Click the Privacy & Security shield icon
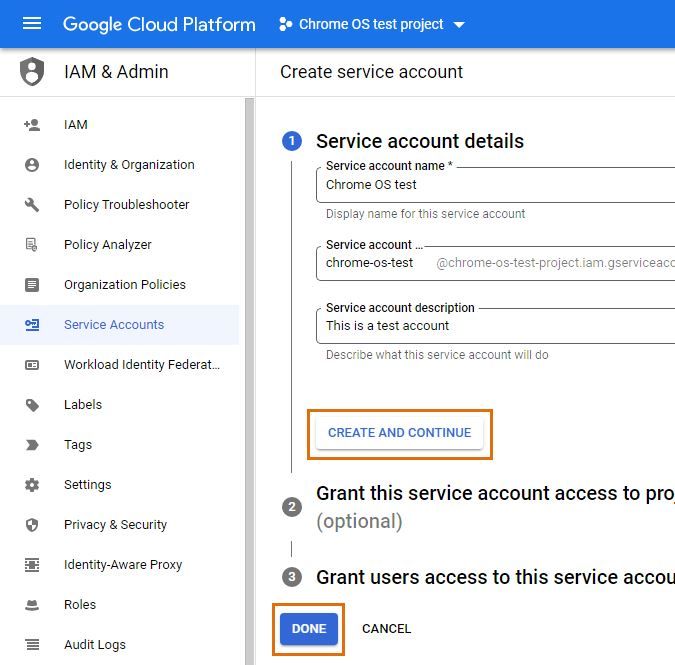This screenshot has height=665, width=675. click(x=32, y=525)
